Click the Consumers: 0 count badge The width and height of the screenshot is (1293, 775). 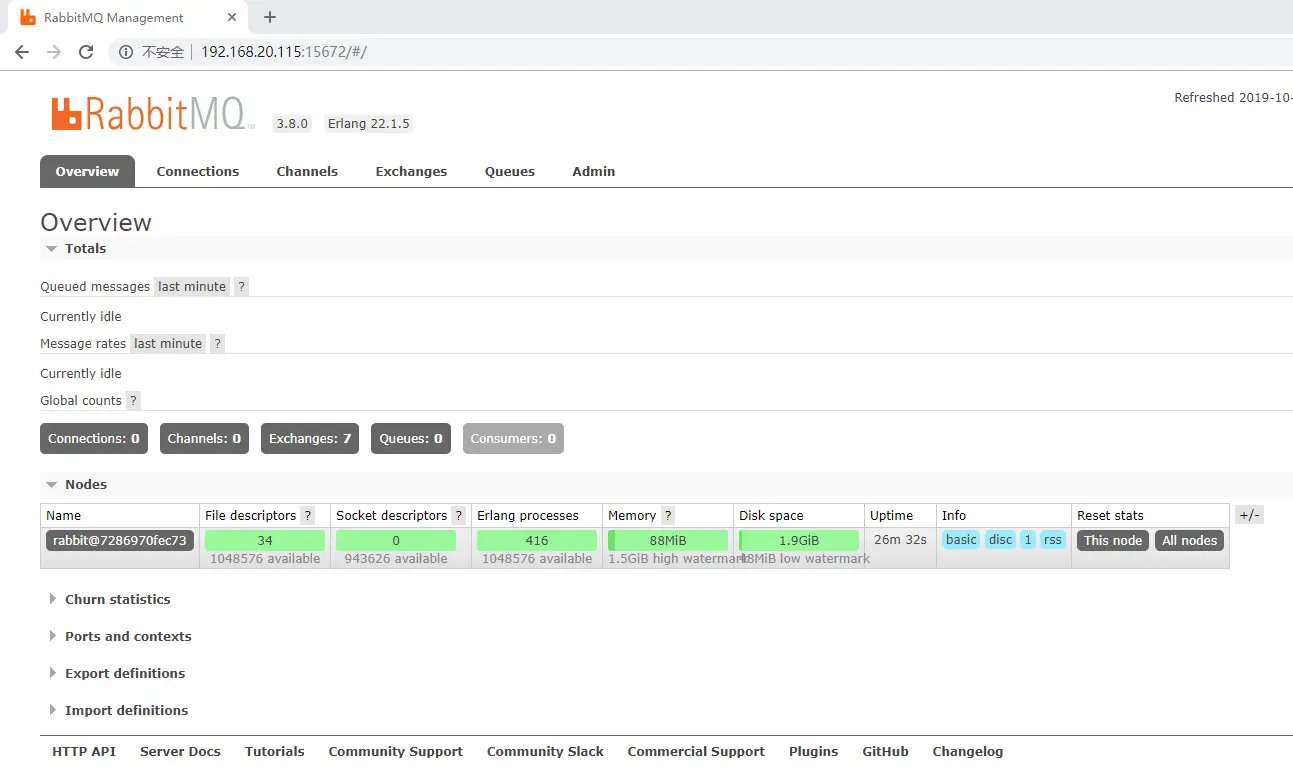pyautogui.click(x=513, y=439)
